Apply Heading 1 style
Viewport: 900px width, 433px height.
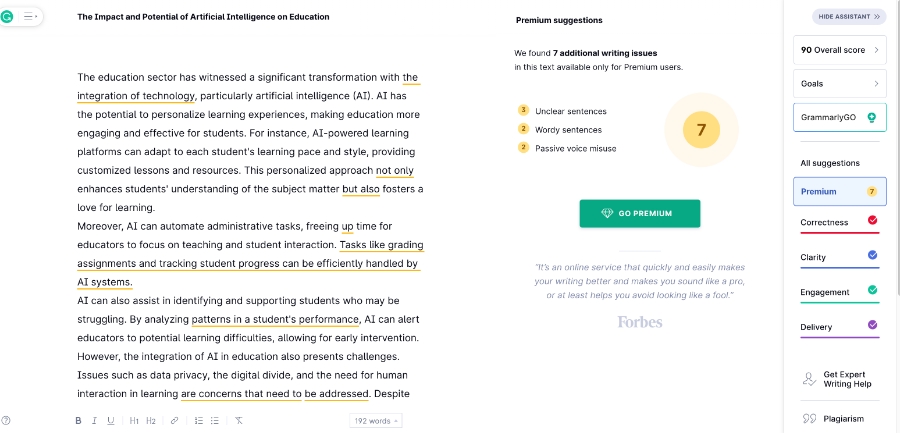tap(134, 421)
